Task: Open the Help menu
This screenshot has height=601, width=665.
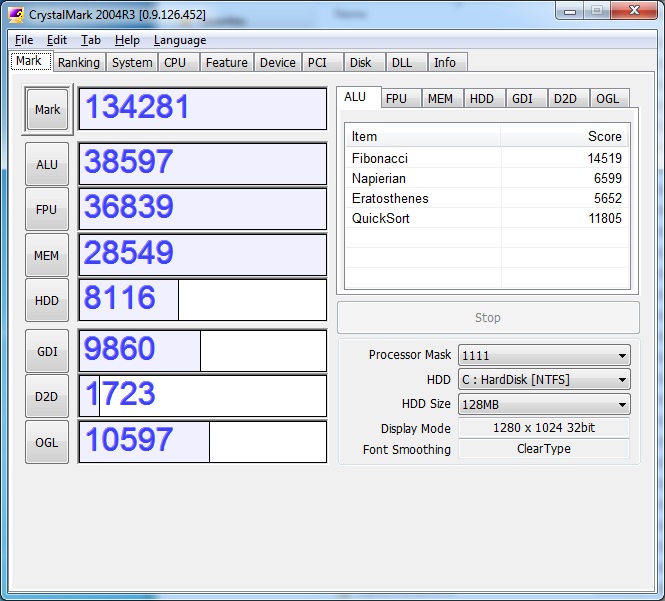Action: point(127,40)
